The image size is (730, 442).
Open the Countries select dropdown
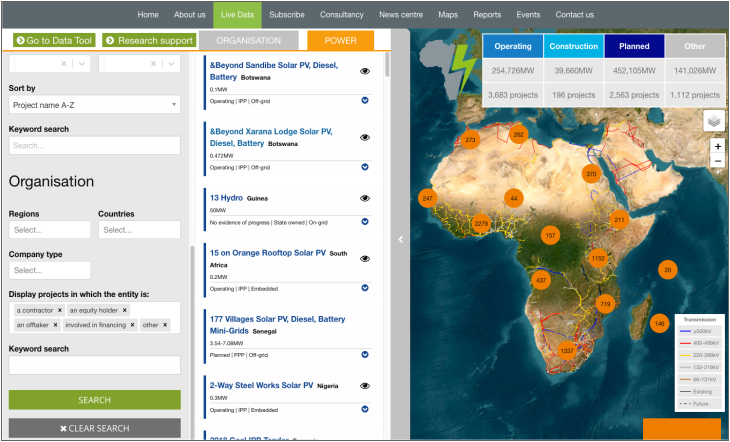pos(139,230)
